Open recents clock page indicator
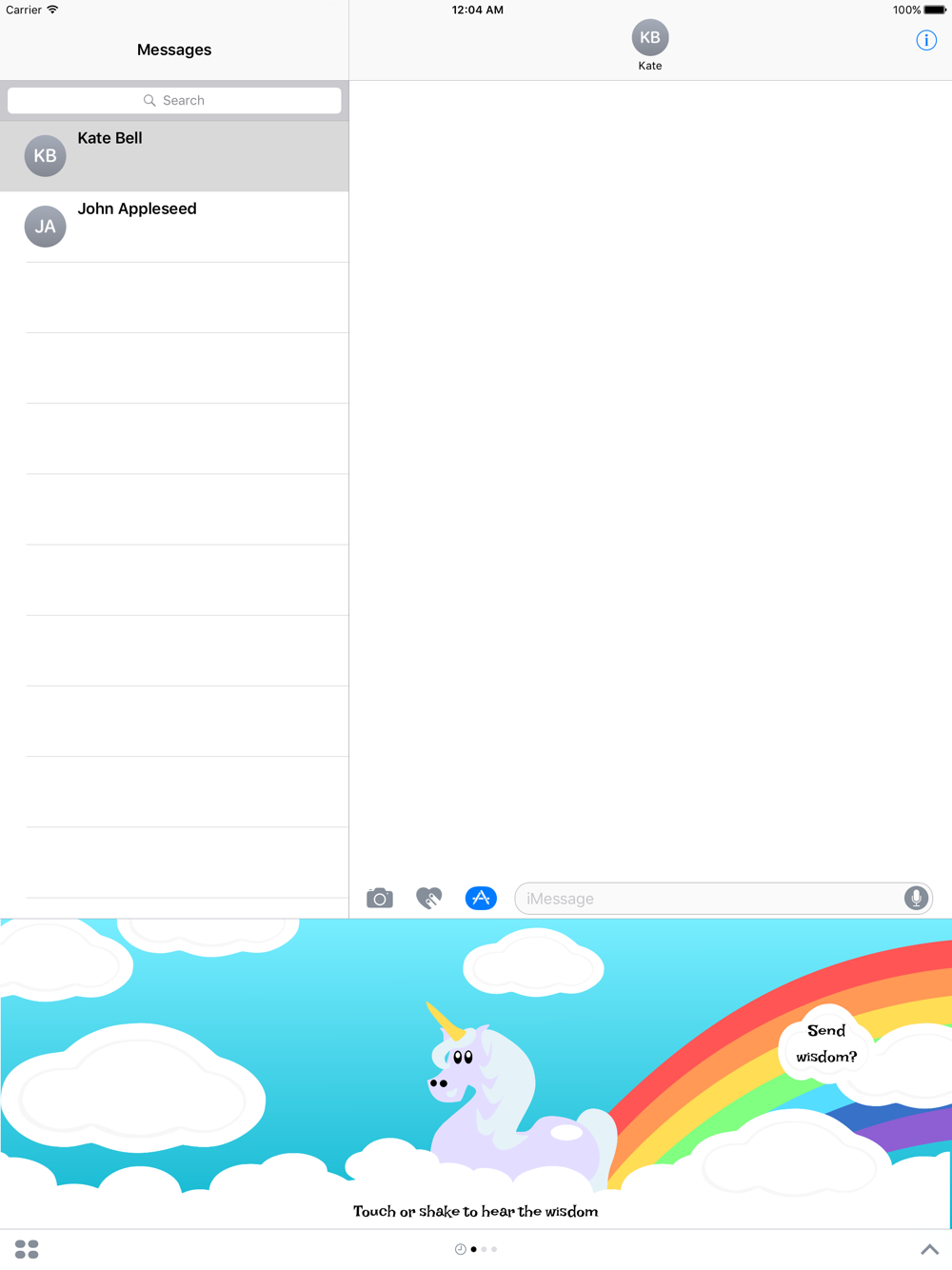 point(461,1249)
